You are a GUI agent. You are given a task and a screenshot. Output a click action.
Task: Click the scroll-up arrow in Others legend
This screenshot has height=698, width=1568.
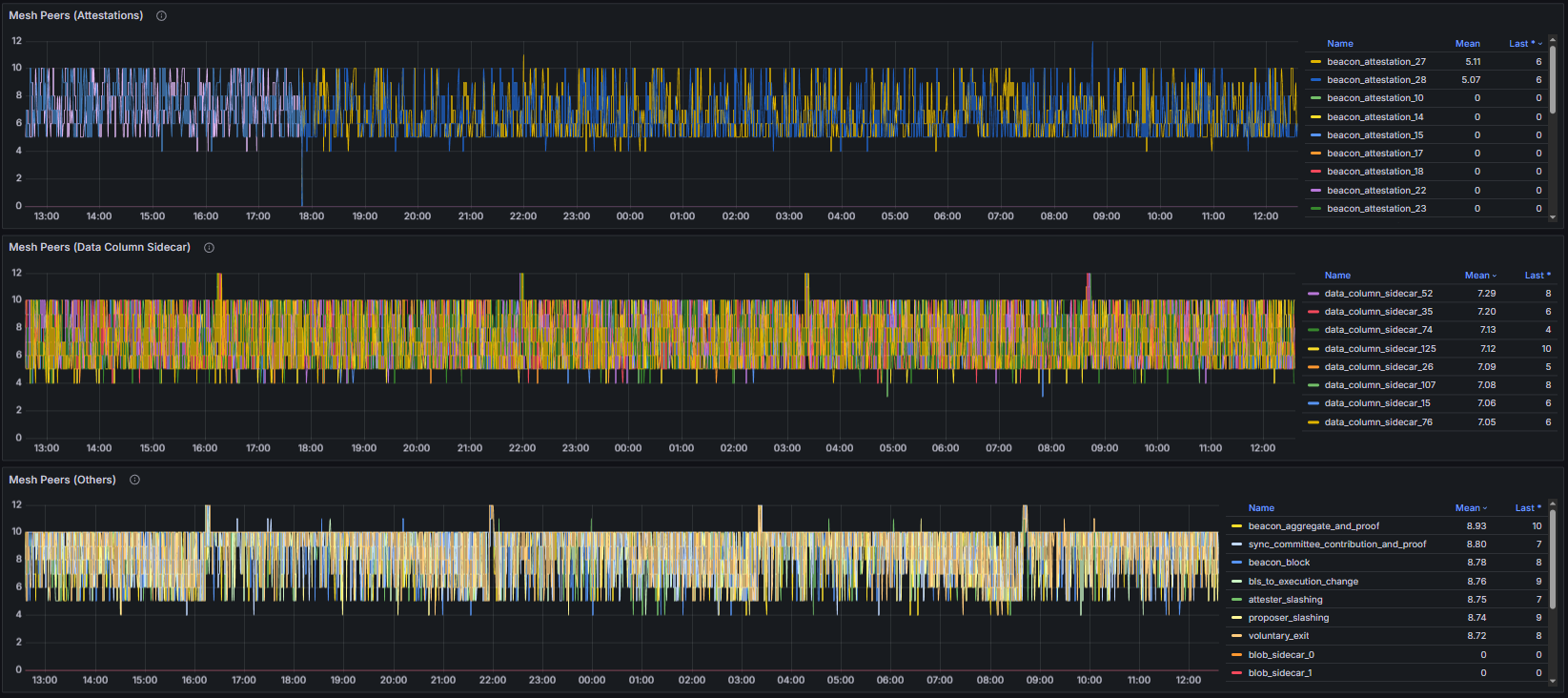1553,504
